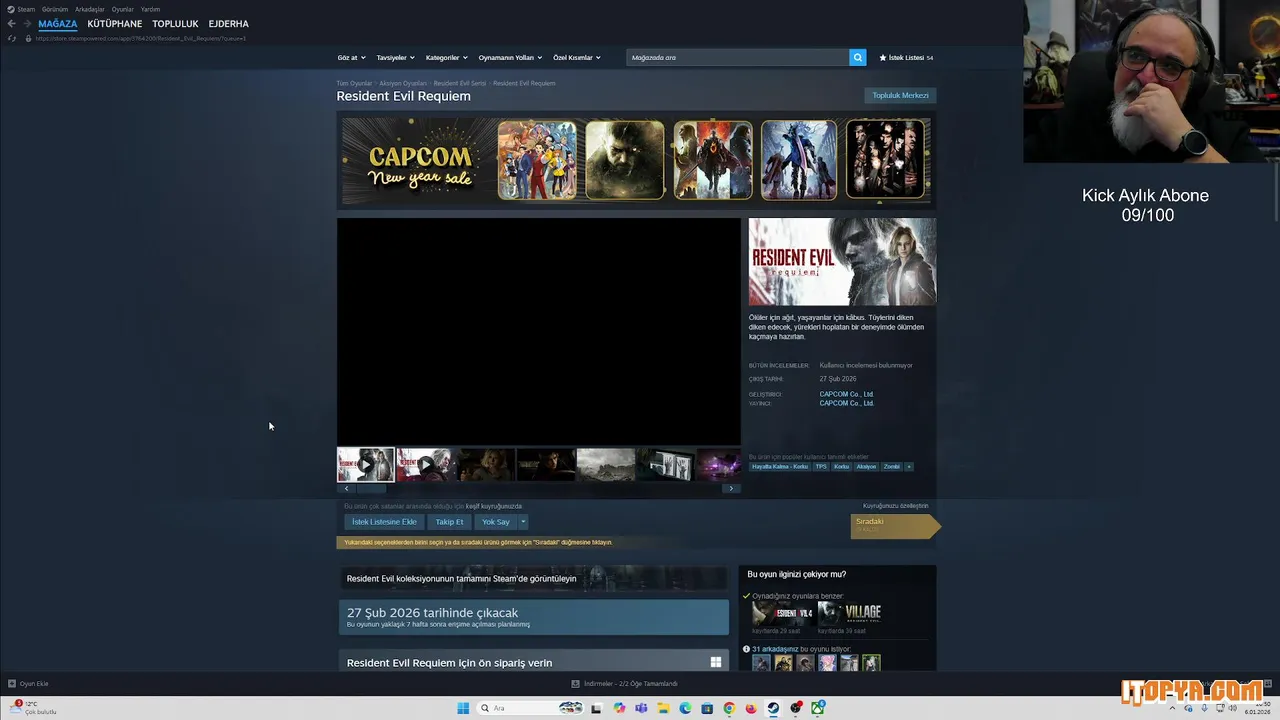Select the foggy landscape screenshot thumbnail
Screen dimensions: 1280x720
click(x=605, y=464)
